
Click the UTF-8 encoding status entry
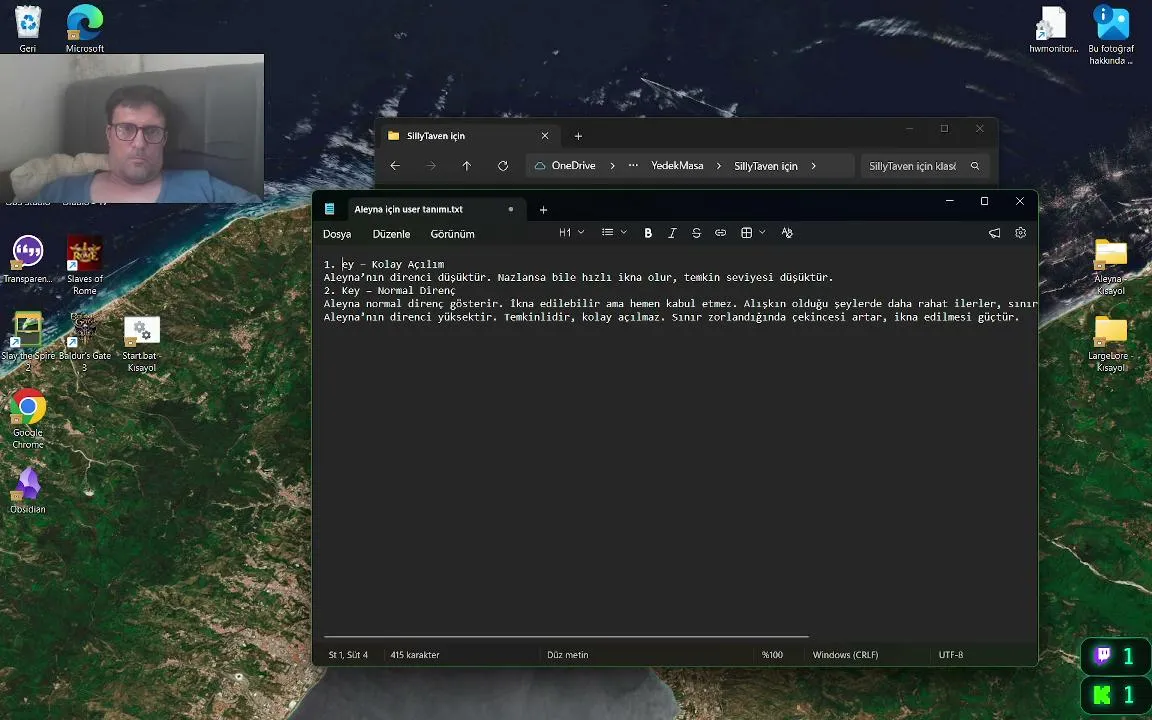[951, 655]
